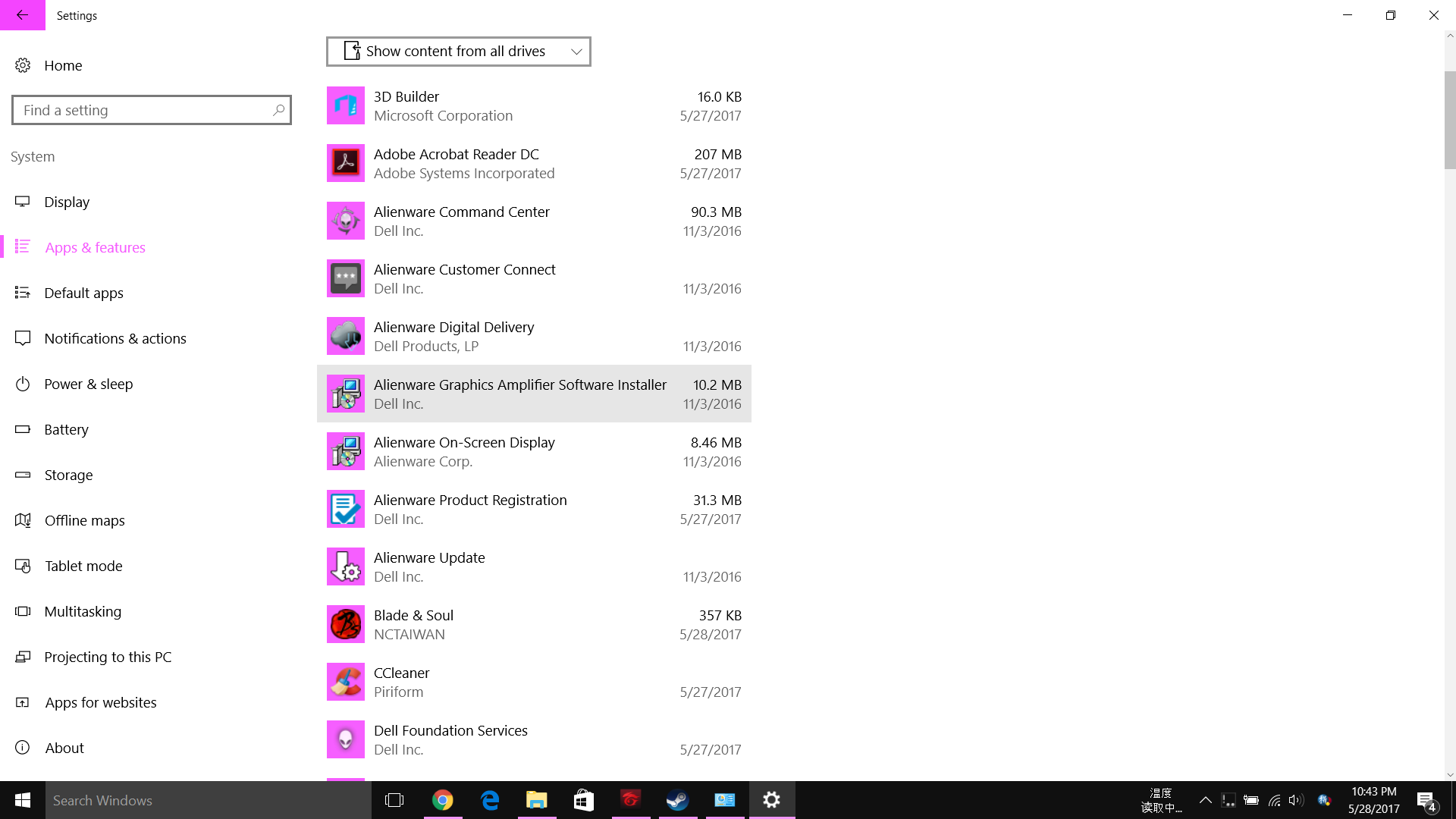Click the Alienware On-Screen Display icon
The image size is (1456, 819).
[346, 451]
